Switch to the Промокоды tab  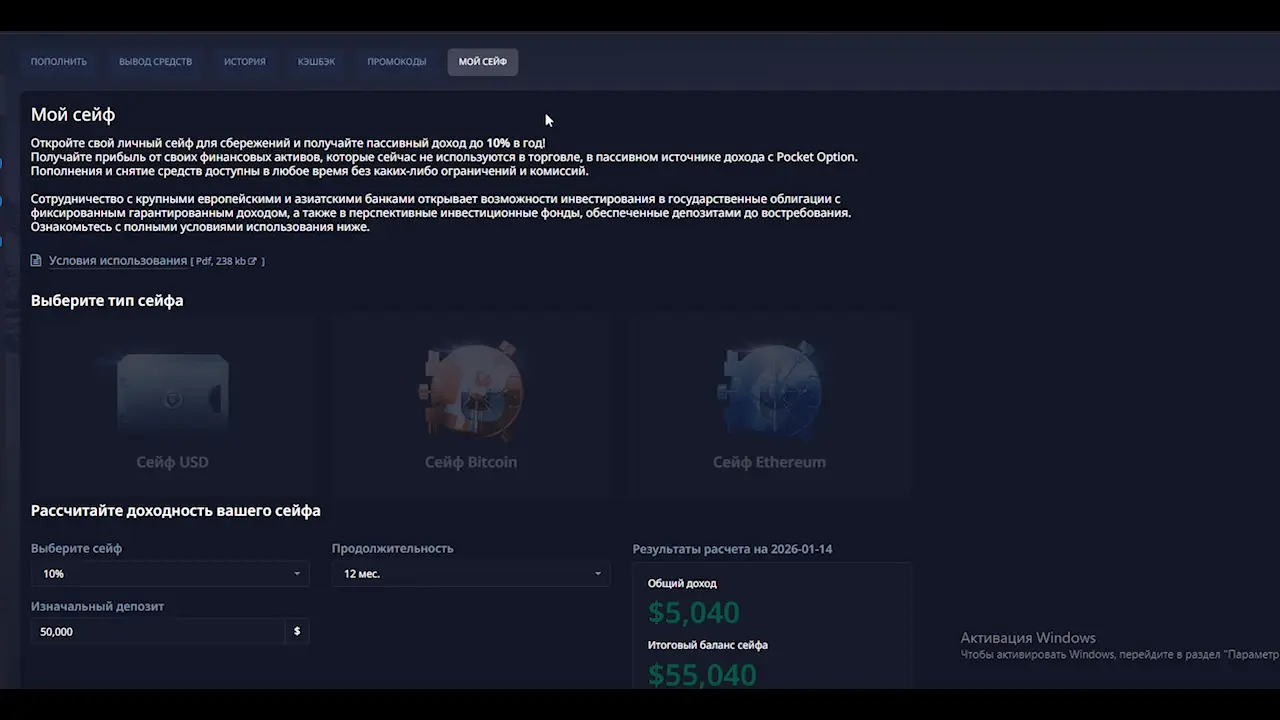point(396,62)
